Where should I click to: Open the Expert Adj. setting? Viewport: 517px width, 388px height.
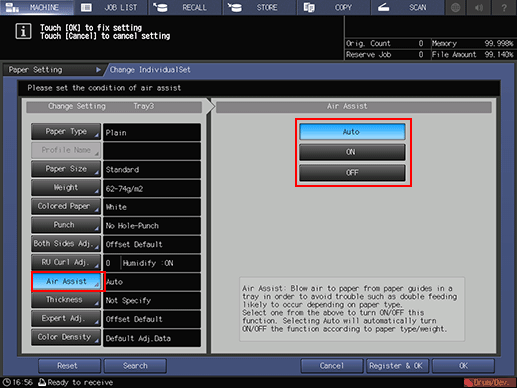pos(66,318)
